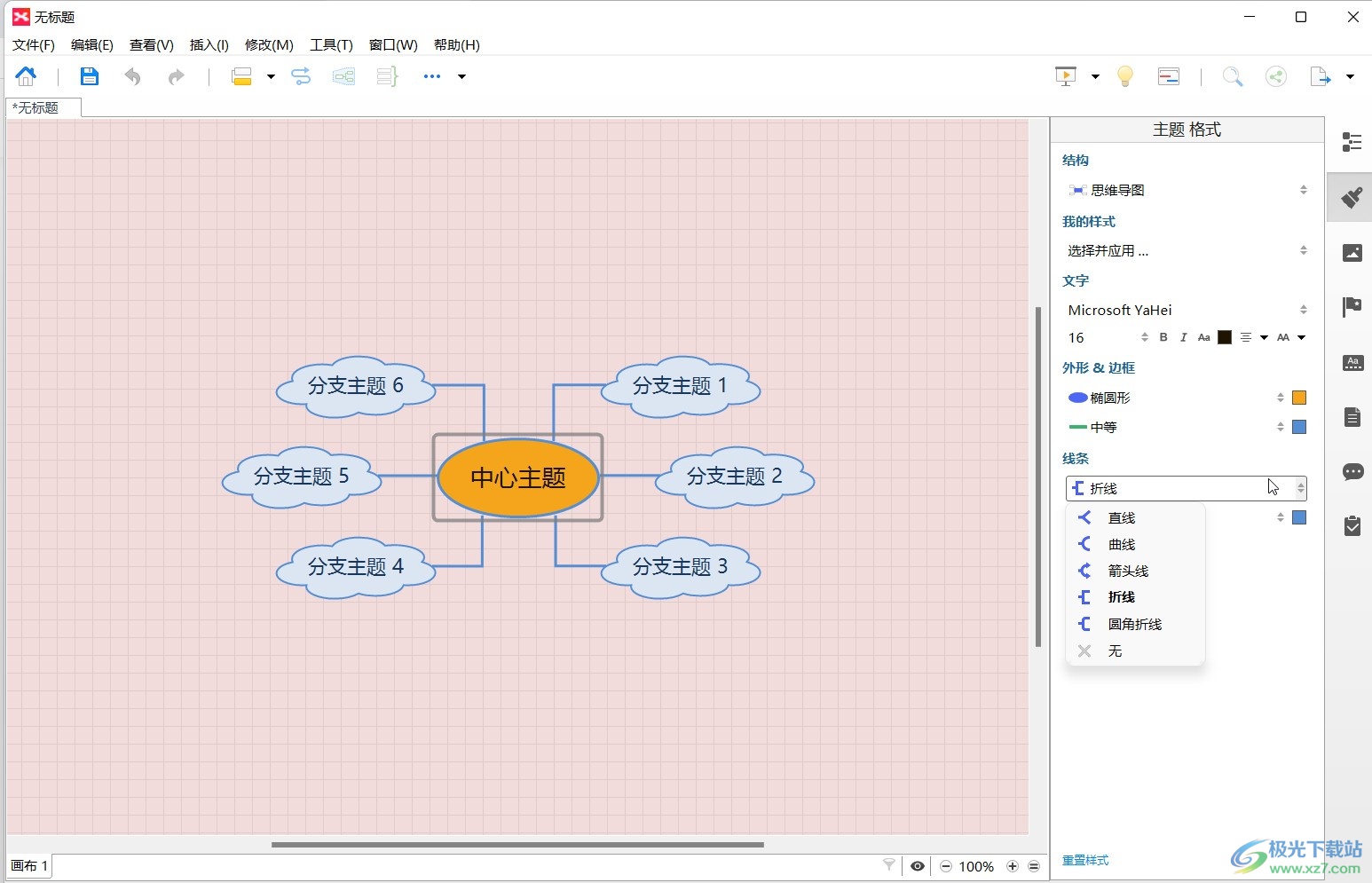Expand the arrow beside the three dots
The image size is (1372, 883).
point(461,76)
